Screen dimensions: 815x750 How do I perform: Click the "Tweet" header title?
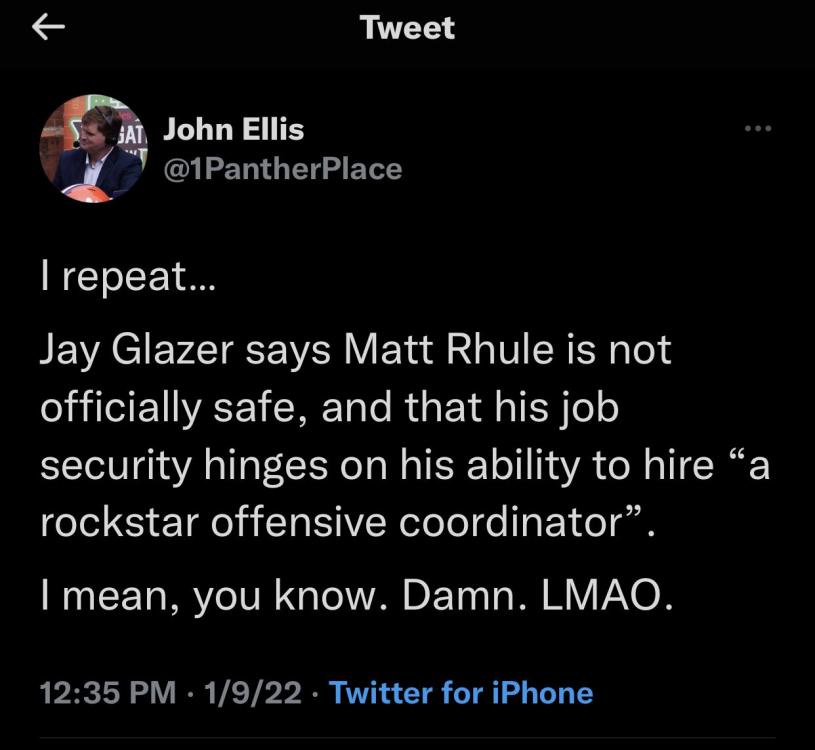pos(407,28)
